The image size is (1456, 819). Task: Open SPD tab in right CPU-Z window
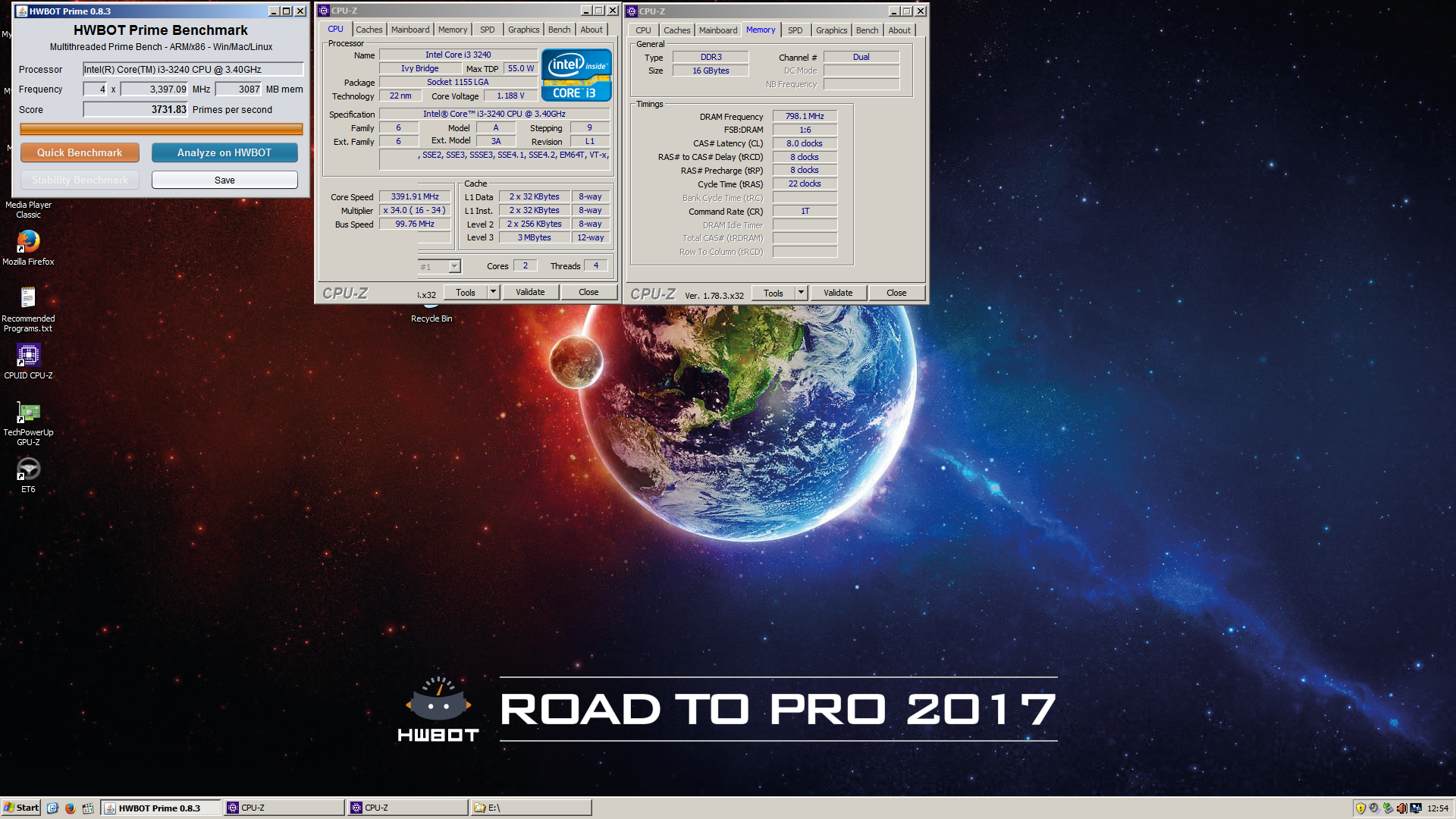[795, 30]
